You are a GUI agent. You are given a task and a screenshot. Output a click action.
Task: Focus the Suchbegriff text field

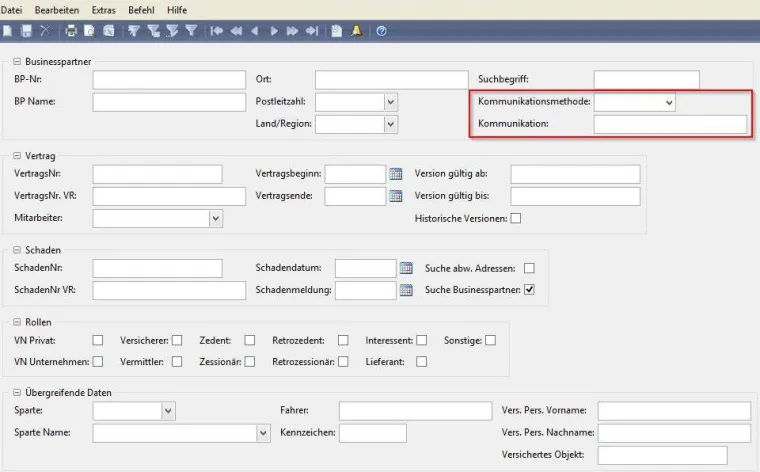[x=644, y=80]
